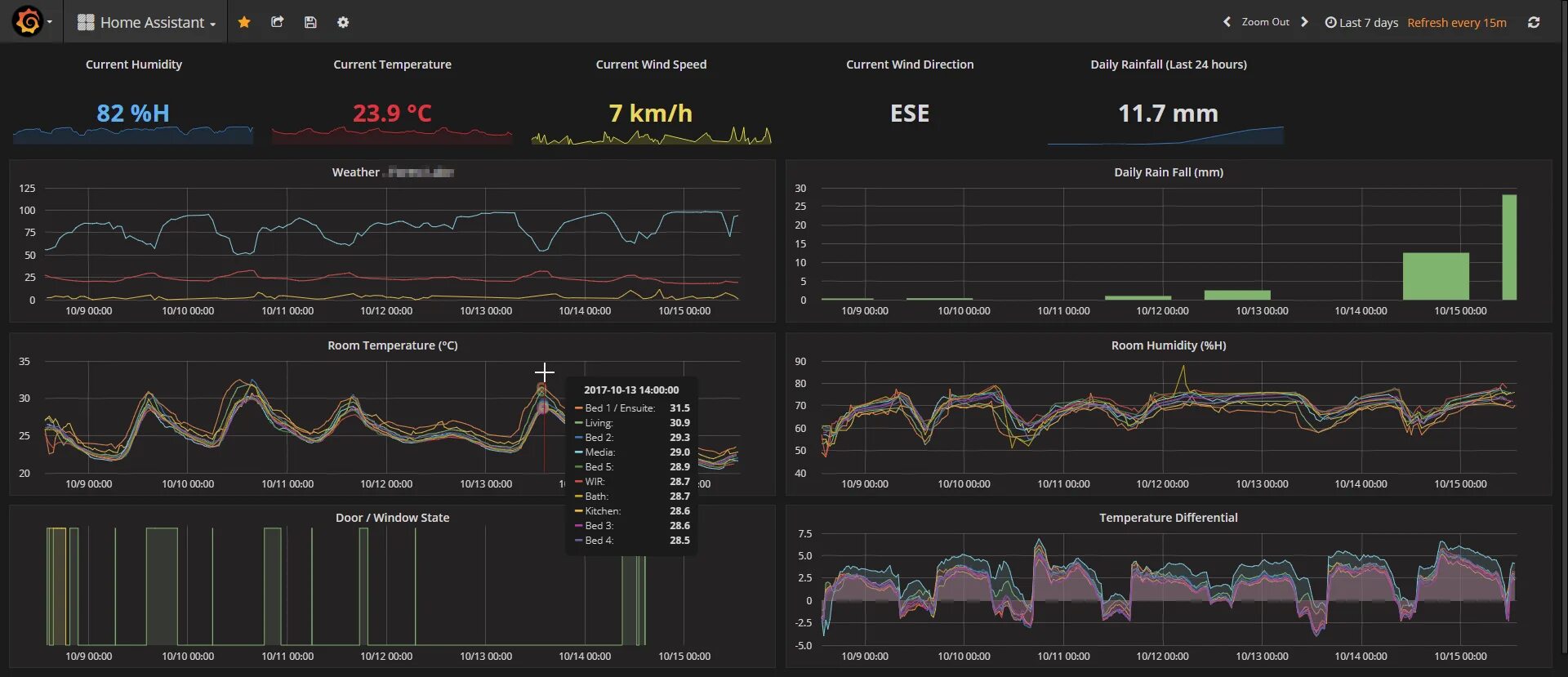Open the Home Assistant dashboard picker

146,22
